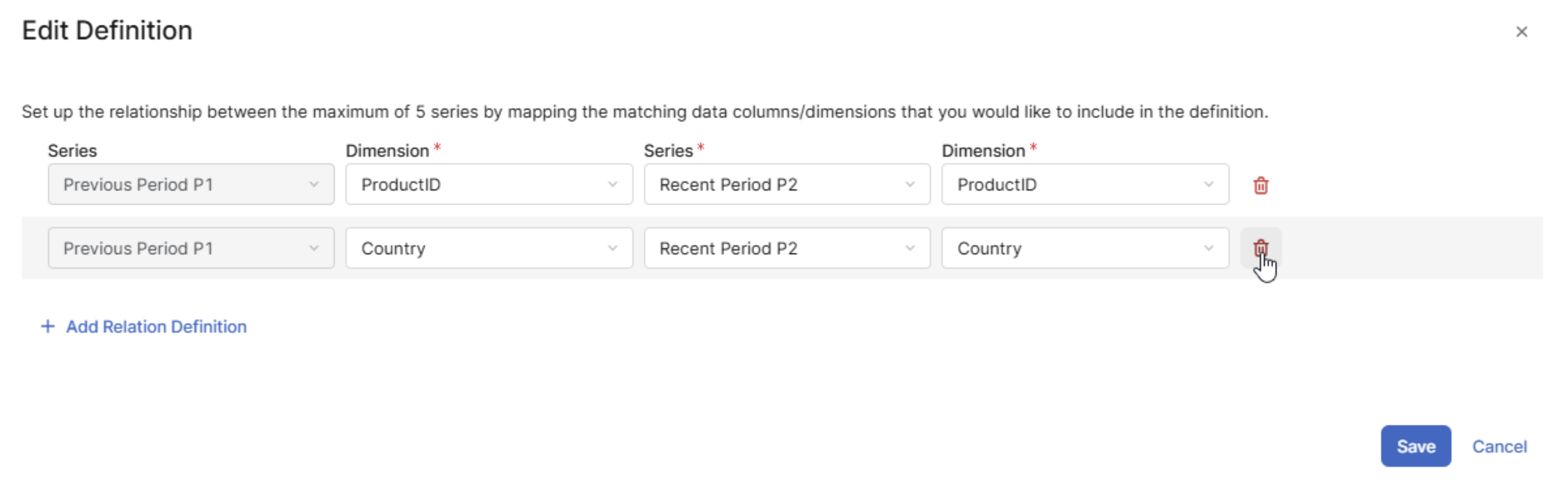Close the Edit Definition dialog
Image resolution: width=1568 pixels, height=483 pixels.
[1521, 32]
